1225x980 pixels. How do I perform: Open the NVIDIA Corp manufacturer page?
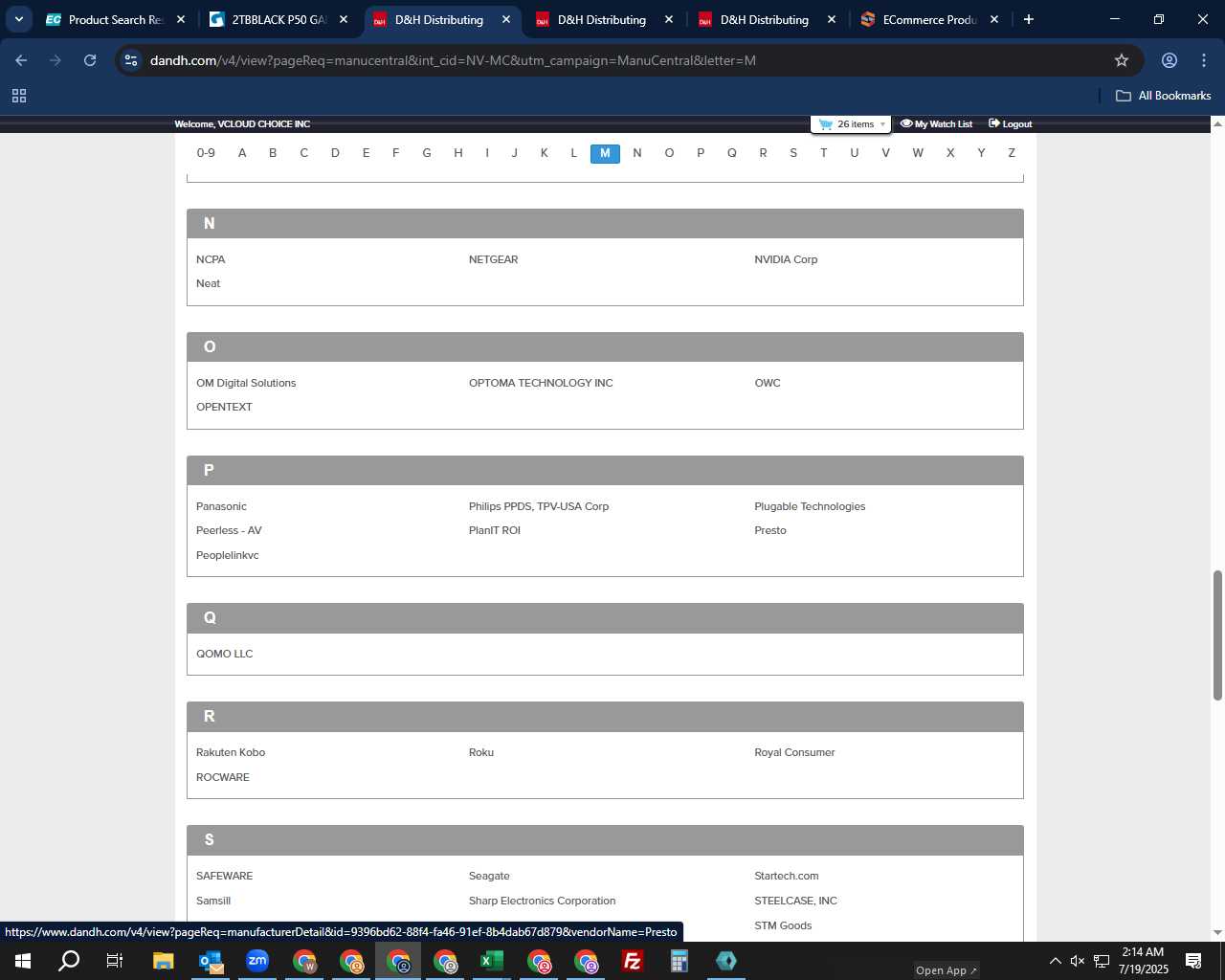pos(786,259)
